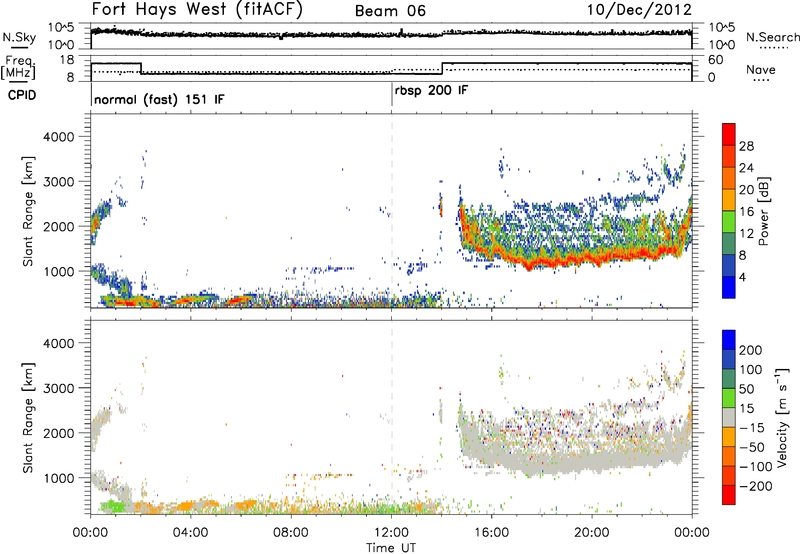Click the '08:00' time tick label
This screenshot has width=800, height=554.
point(291,533)
